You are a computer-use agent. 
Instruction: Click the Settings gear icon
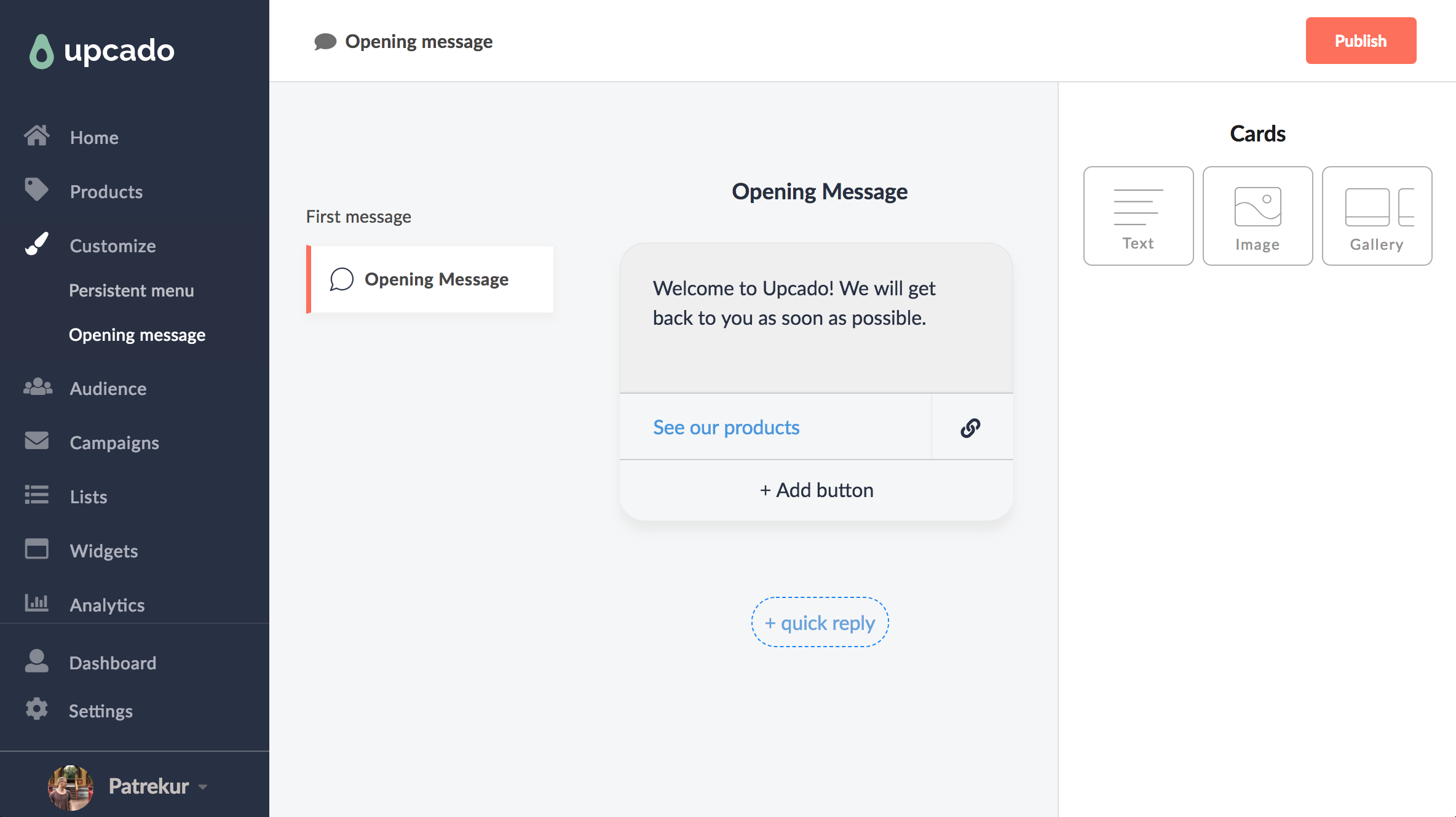click(37, 709)
